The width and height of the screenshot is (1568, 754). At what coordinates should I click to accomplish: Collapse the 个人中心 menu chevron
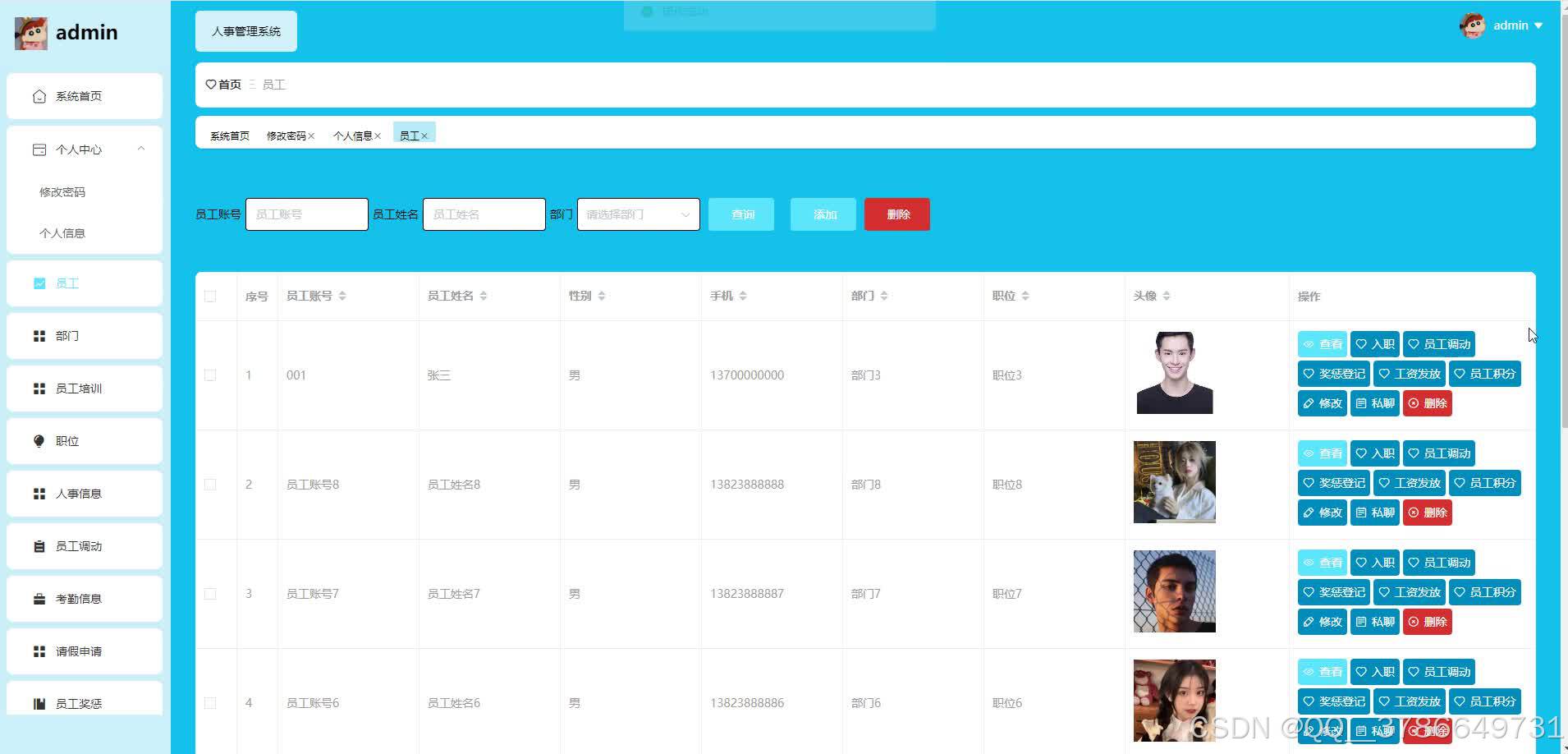click(x=141, y=149)
